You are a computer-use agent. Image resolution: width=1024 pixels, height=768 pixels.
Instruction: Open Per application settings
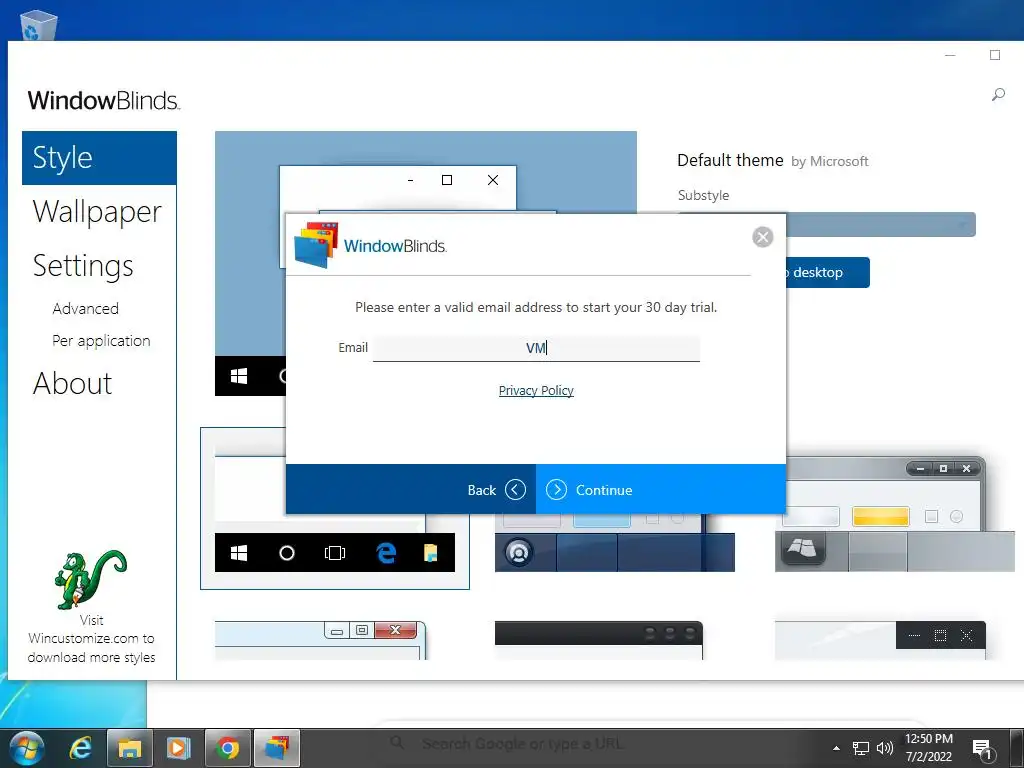[x=101, y=341]
